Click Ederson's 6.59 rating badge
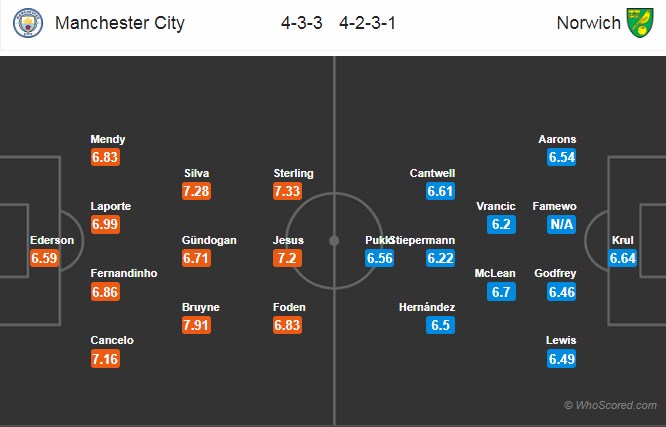This screenshot has height=427, width=666. [x=45, y=258]
